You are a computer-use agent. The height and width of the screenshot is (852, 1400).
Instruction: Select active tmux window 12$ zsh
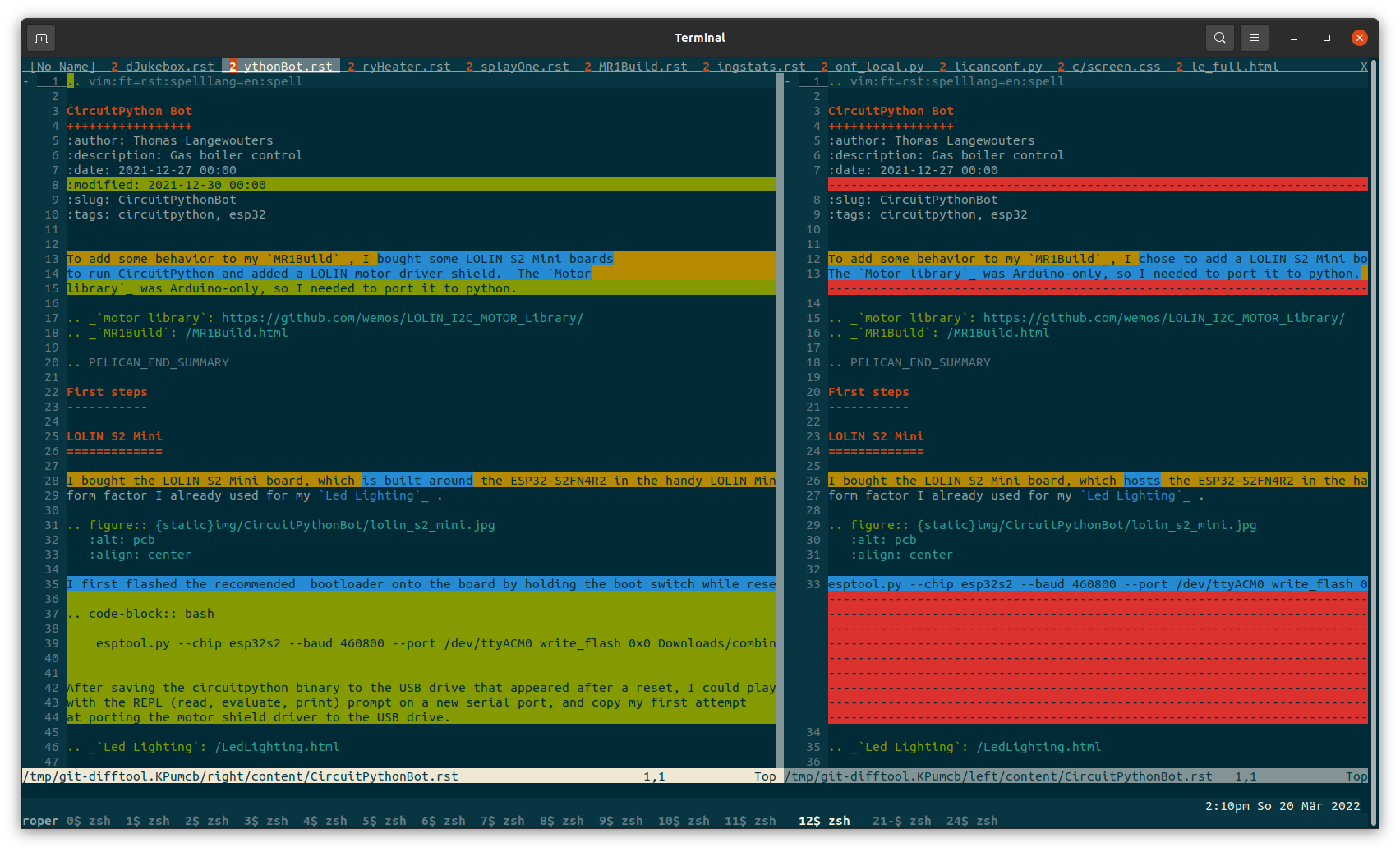click(x=824, y=821)
